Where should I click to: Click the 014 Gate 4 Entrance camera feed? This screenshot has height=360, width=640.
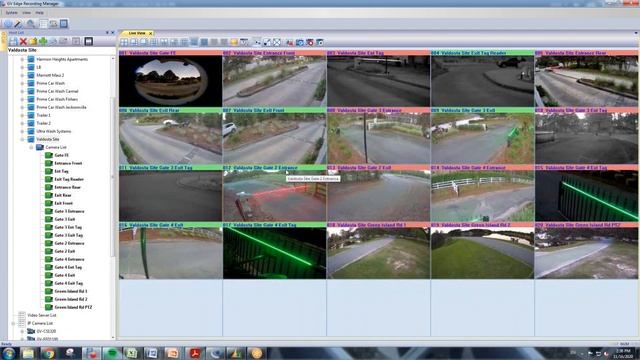tap(482, 196)
